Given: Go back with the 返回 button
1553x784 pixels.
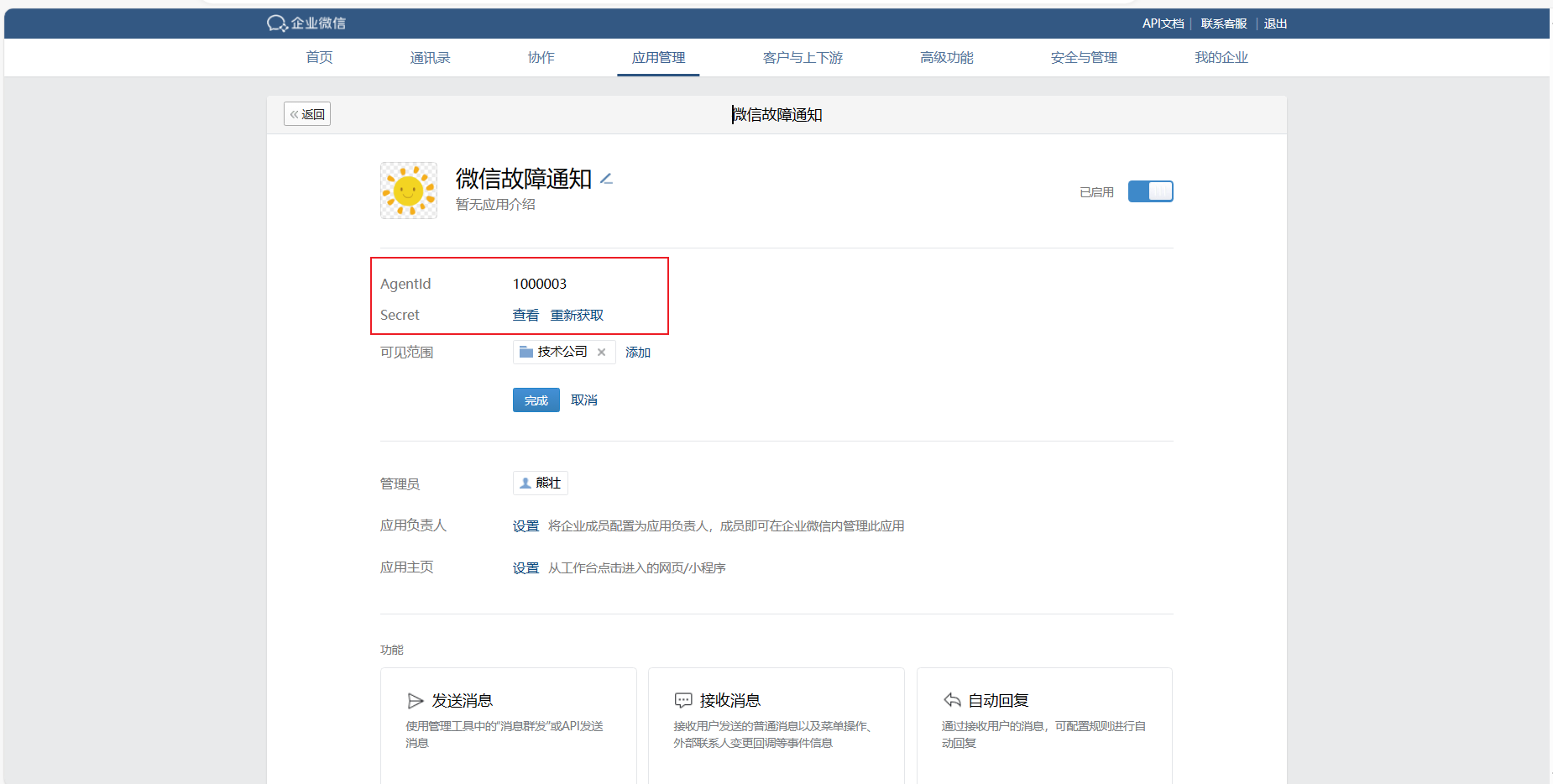Looking at the screenshot, I should (x=307, y=114).
